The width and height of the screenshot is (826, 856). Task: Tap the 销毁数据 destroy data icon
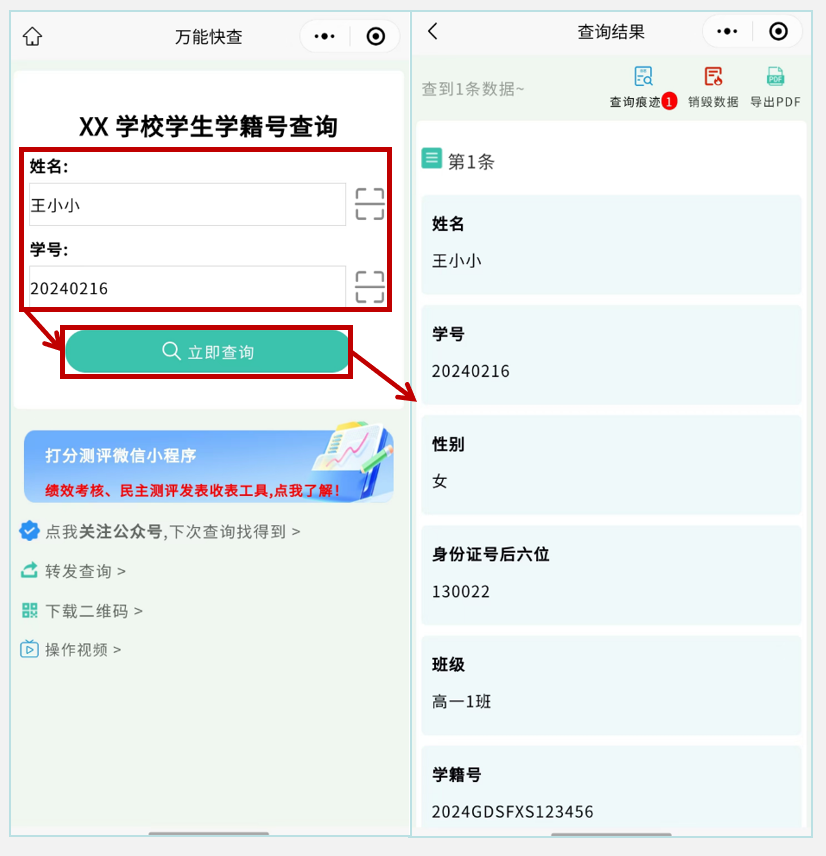tap(713, 76)
